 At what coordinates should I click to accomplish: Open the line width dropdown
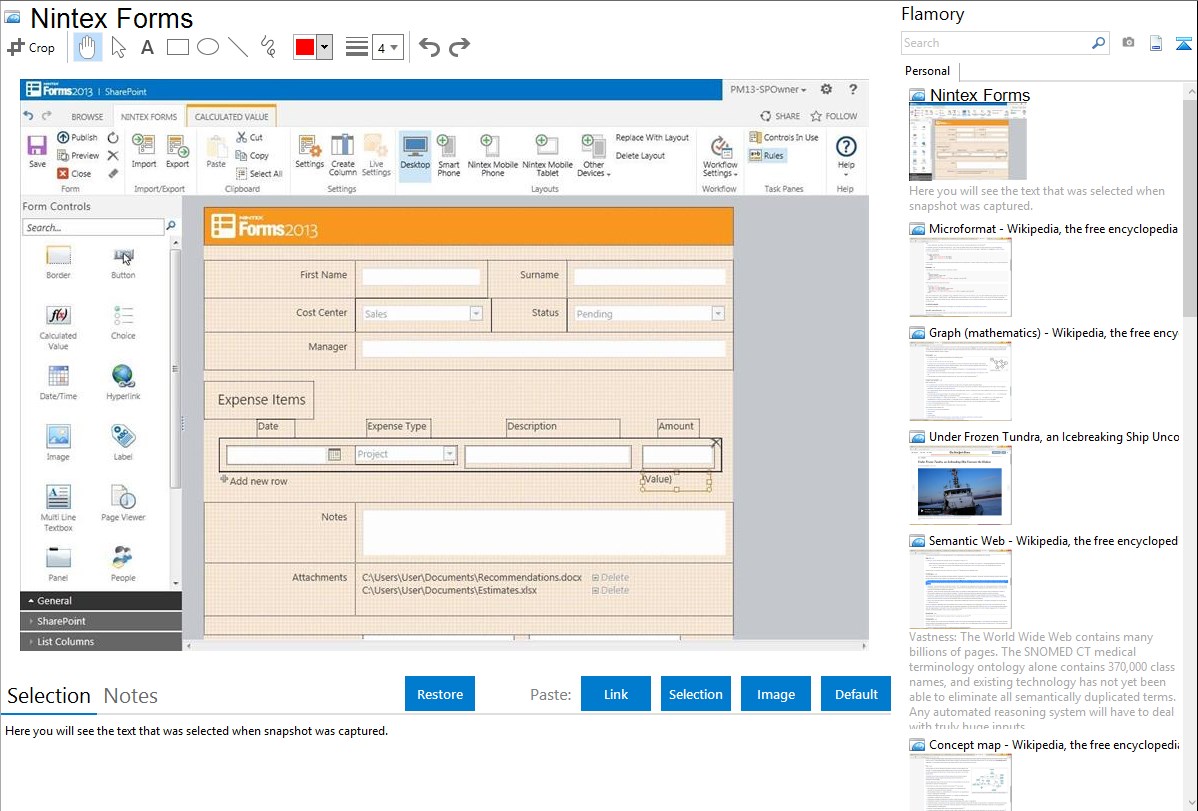[x=387, y=47]
